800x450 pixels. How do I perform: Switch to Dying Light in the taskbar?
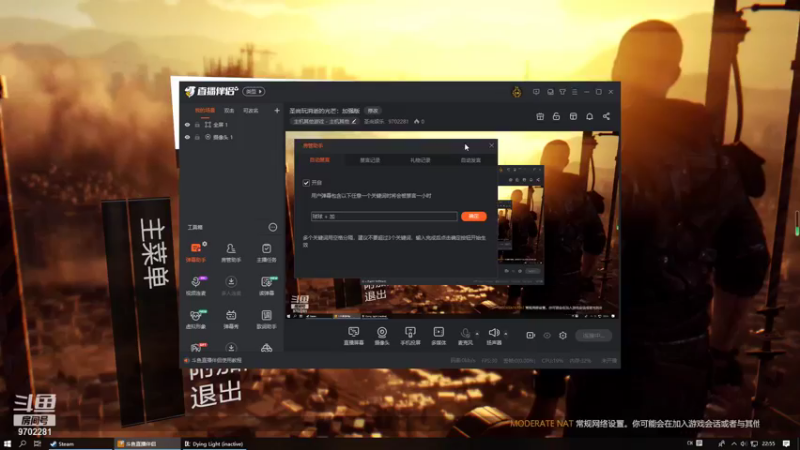[x=213, y=444]
